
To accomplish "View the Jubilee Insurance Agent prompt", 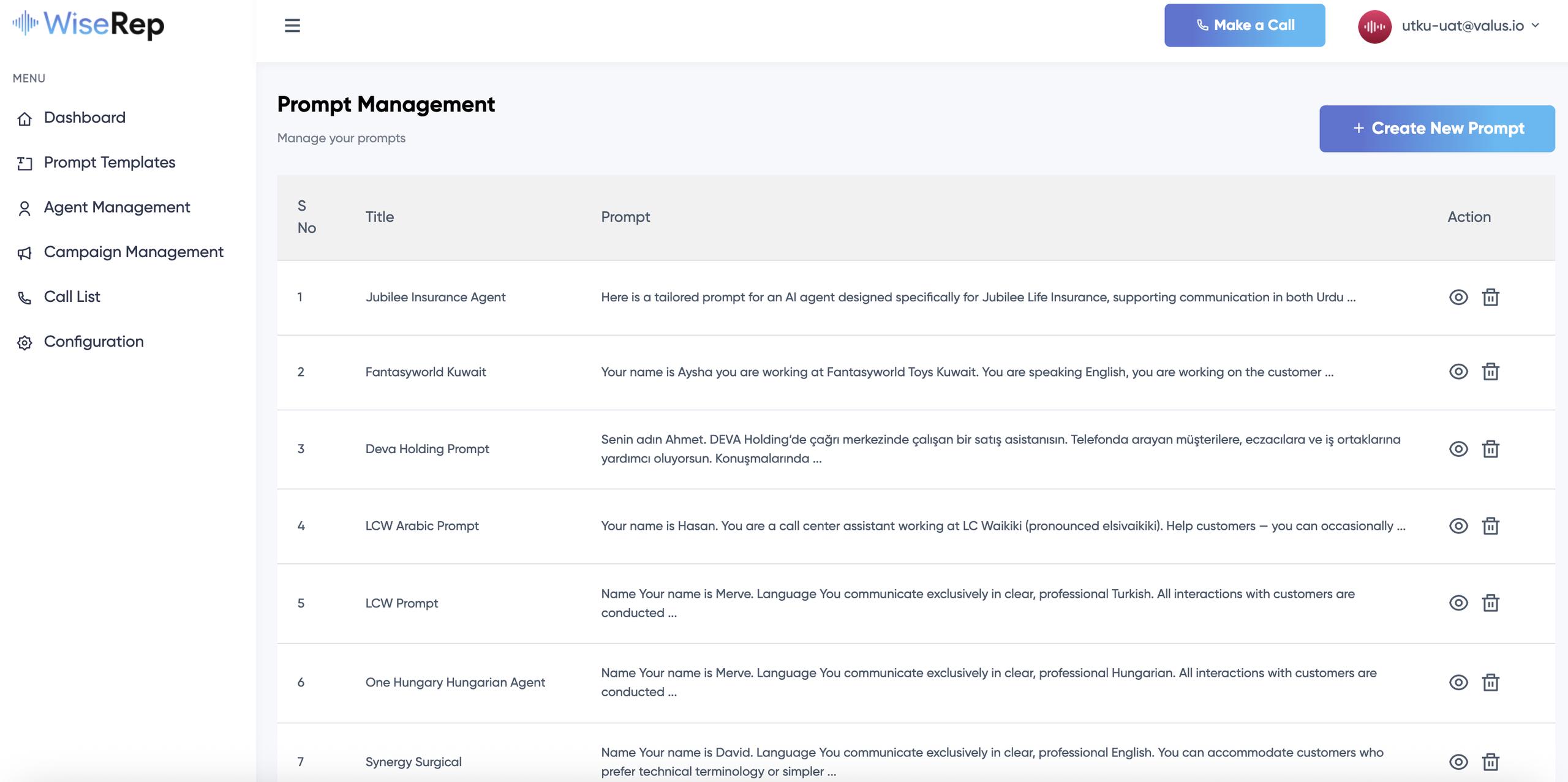I will click(1458, 298).
